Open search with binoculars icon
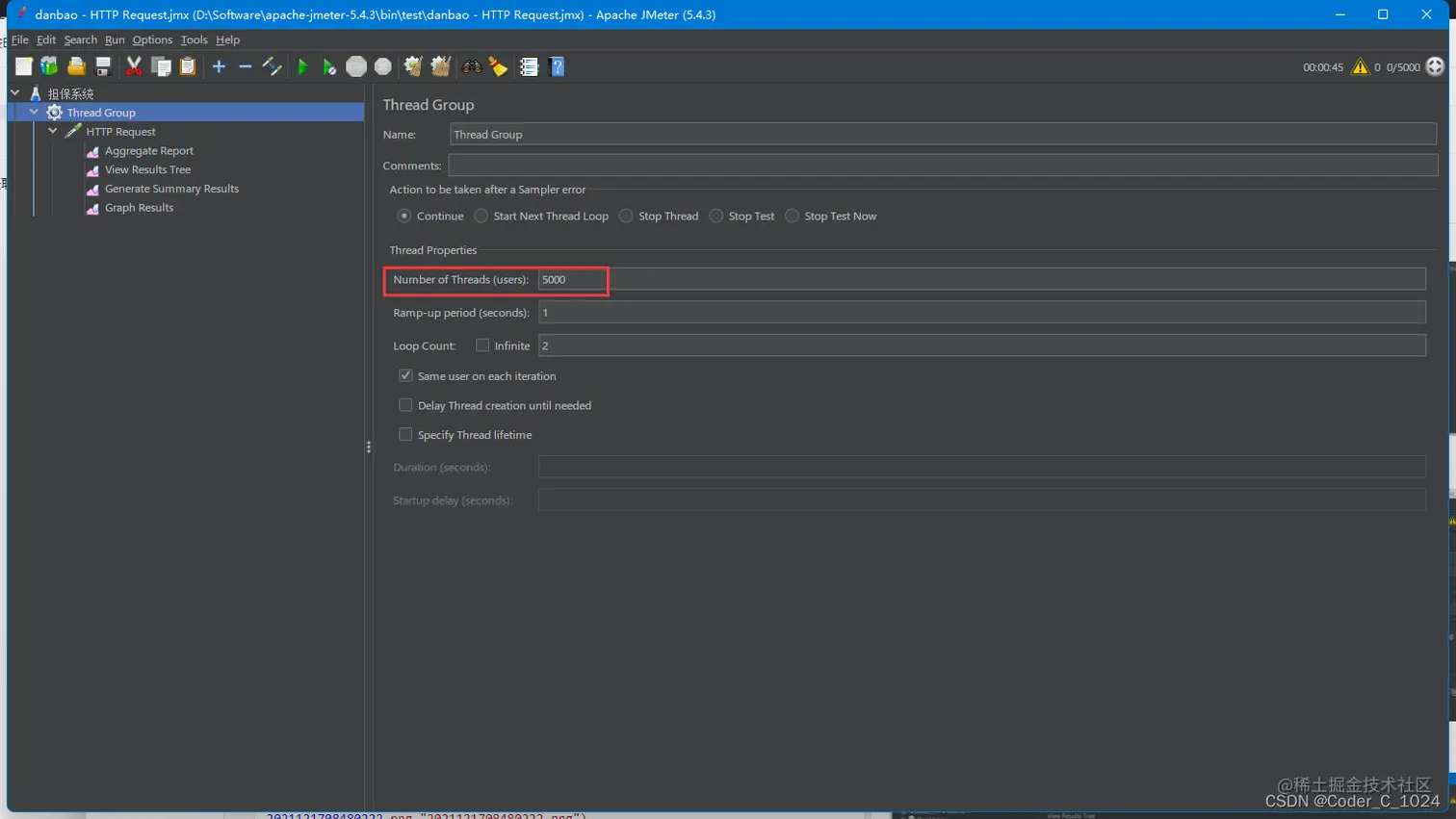Screen dimensions: 1456x819 pos(472,66)
